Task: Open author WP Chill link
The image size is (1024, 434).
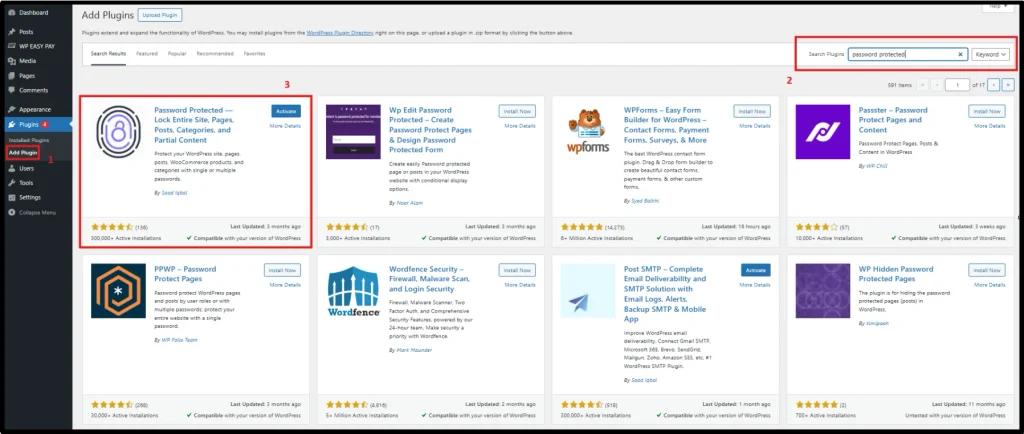Action: [876, 166]
